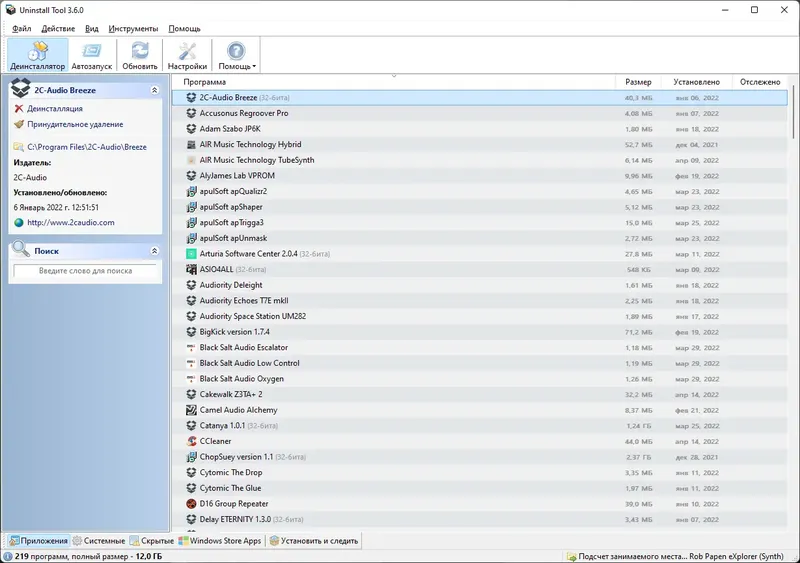
Task: Click the CCleaner icon
Action: (x=191, y=441)
